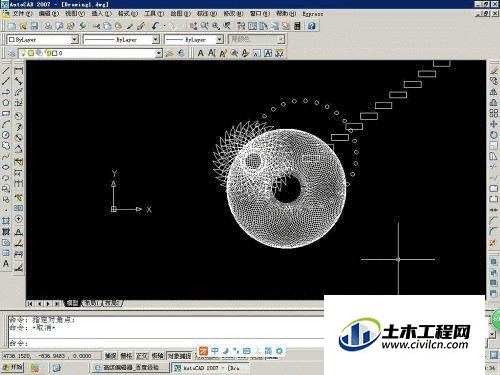
Task: Open the Express menu
Action: [313, 14]
